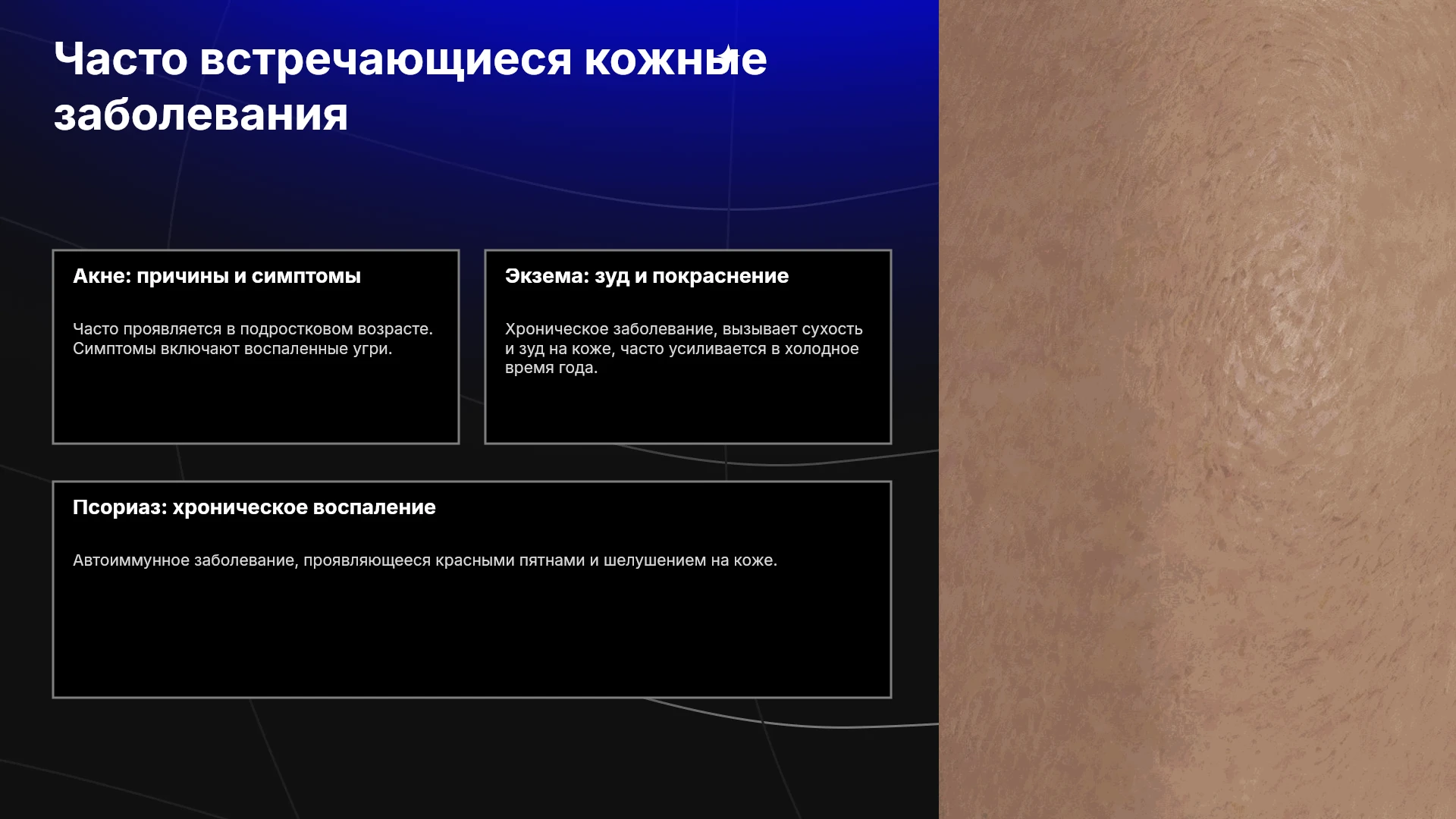Image resolution: width=1456 pixels, height=819 pixels.
Task: Click the empty area inside the Акне card
Action: (256, 402)
